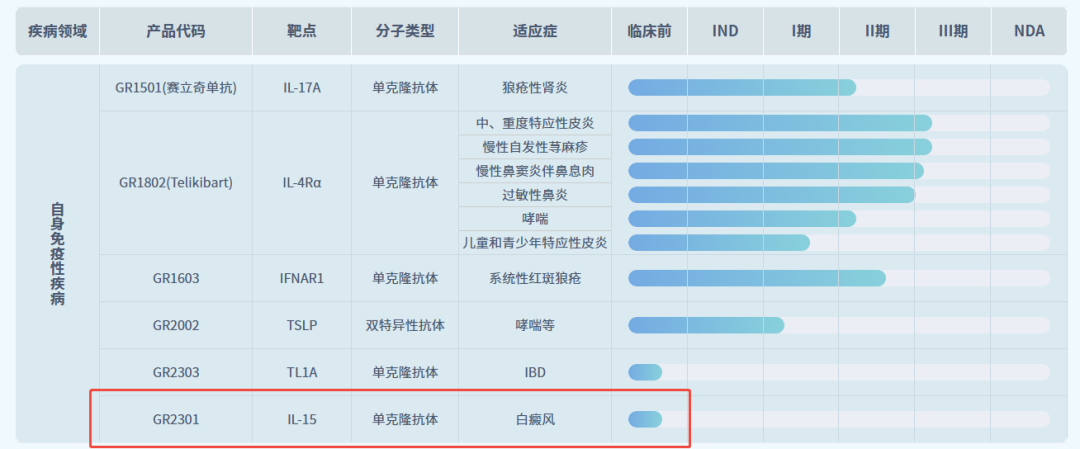Click indication 哮喘 under GR1802

(x=534, y=218)
